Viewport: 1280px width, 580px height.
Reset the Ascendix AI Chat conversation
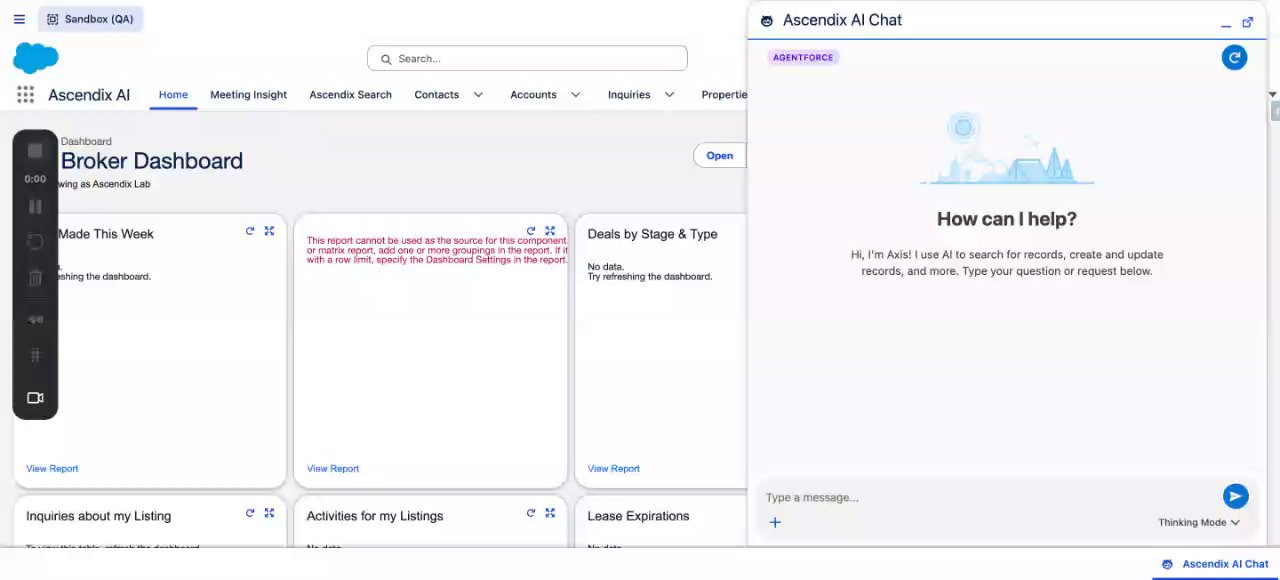pos(1234,57)
